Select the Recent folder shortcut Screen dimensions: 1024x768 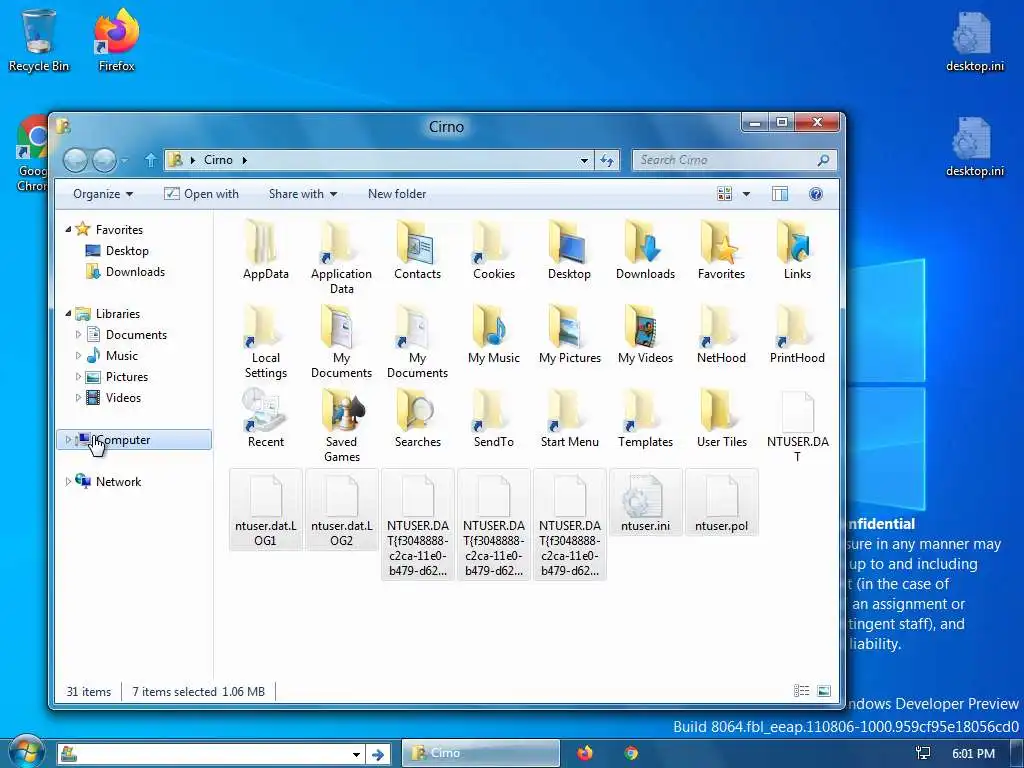pos(265,419)
